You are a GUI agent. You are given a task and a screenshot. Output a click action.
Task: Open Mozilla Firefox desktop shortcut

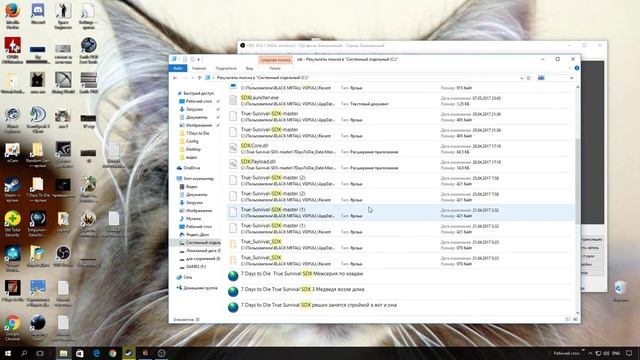13,16
